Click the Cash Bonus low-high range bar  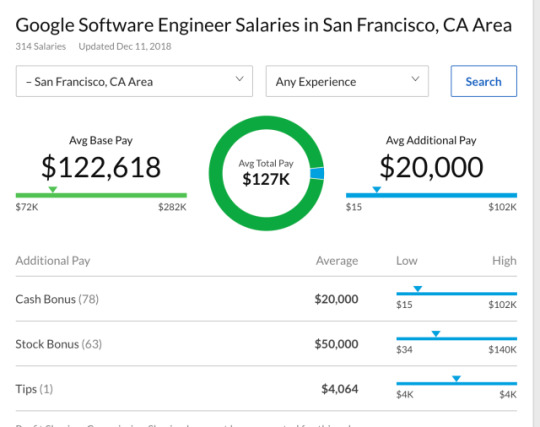point(457,294)
